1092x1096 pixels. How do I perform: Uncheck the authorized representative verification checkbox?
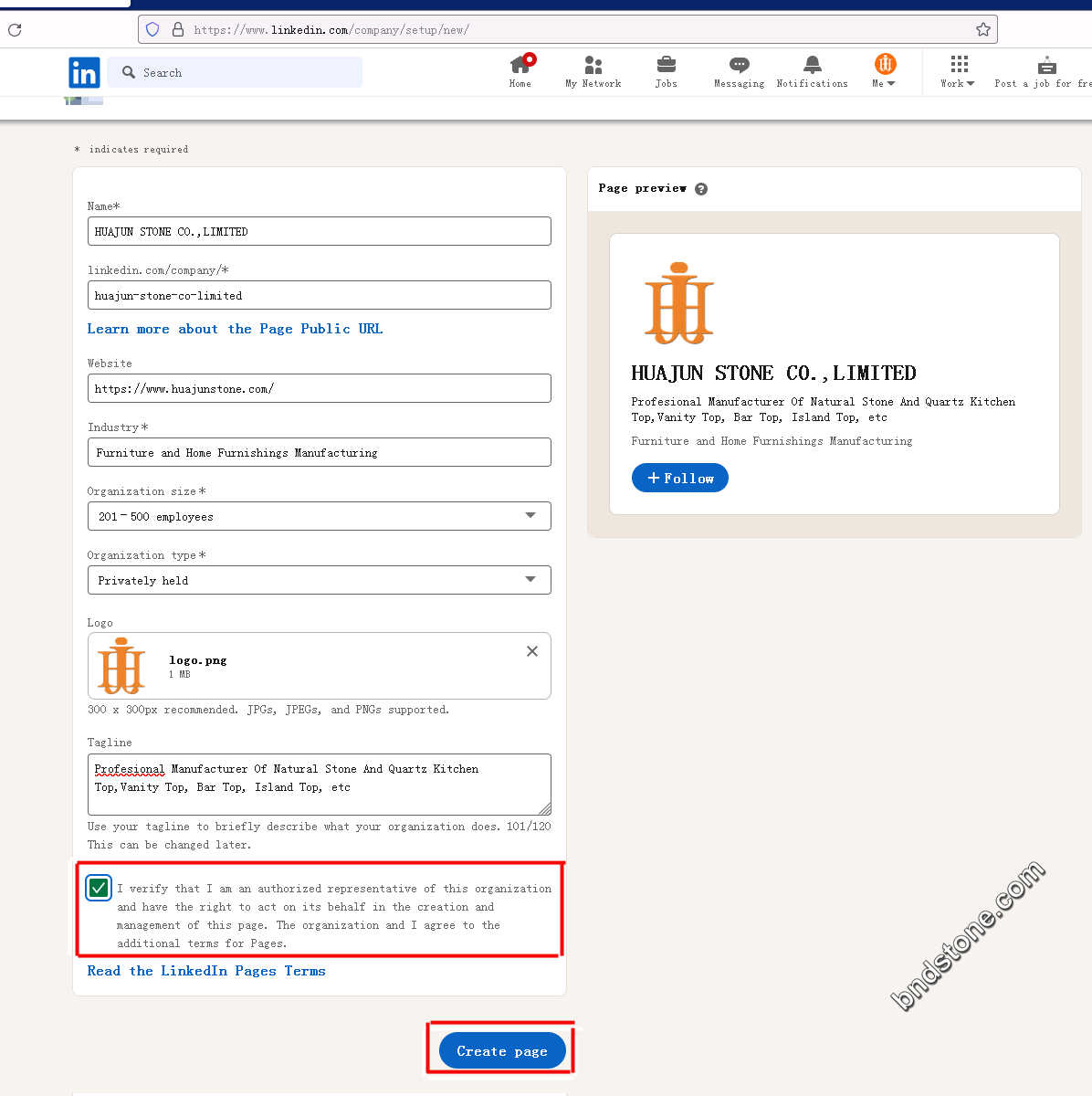point(99,888)
